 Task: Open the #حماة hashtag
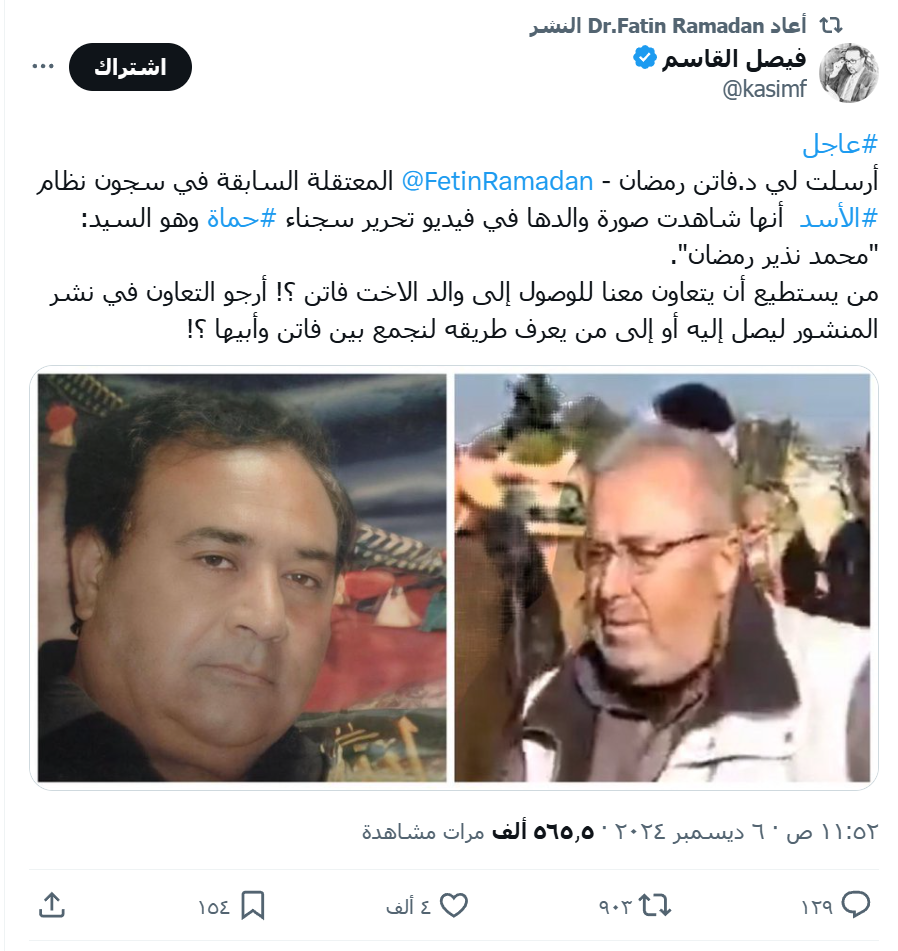[x=241, y=218]
